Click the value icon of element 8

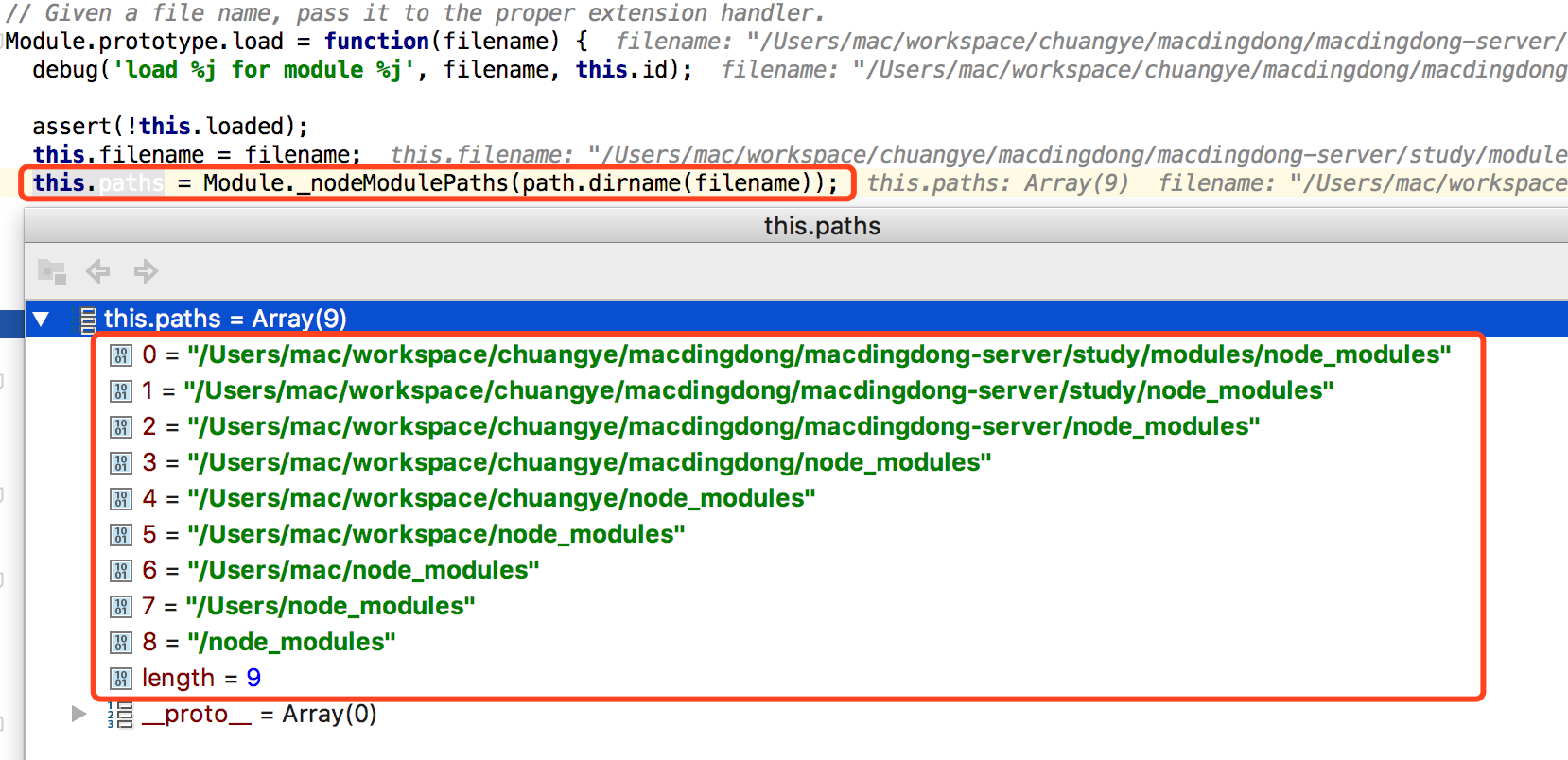pyautogui.click(x=121, y=643)
